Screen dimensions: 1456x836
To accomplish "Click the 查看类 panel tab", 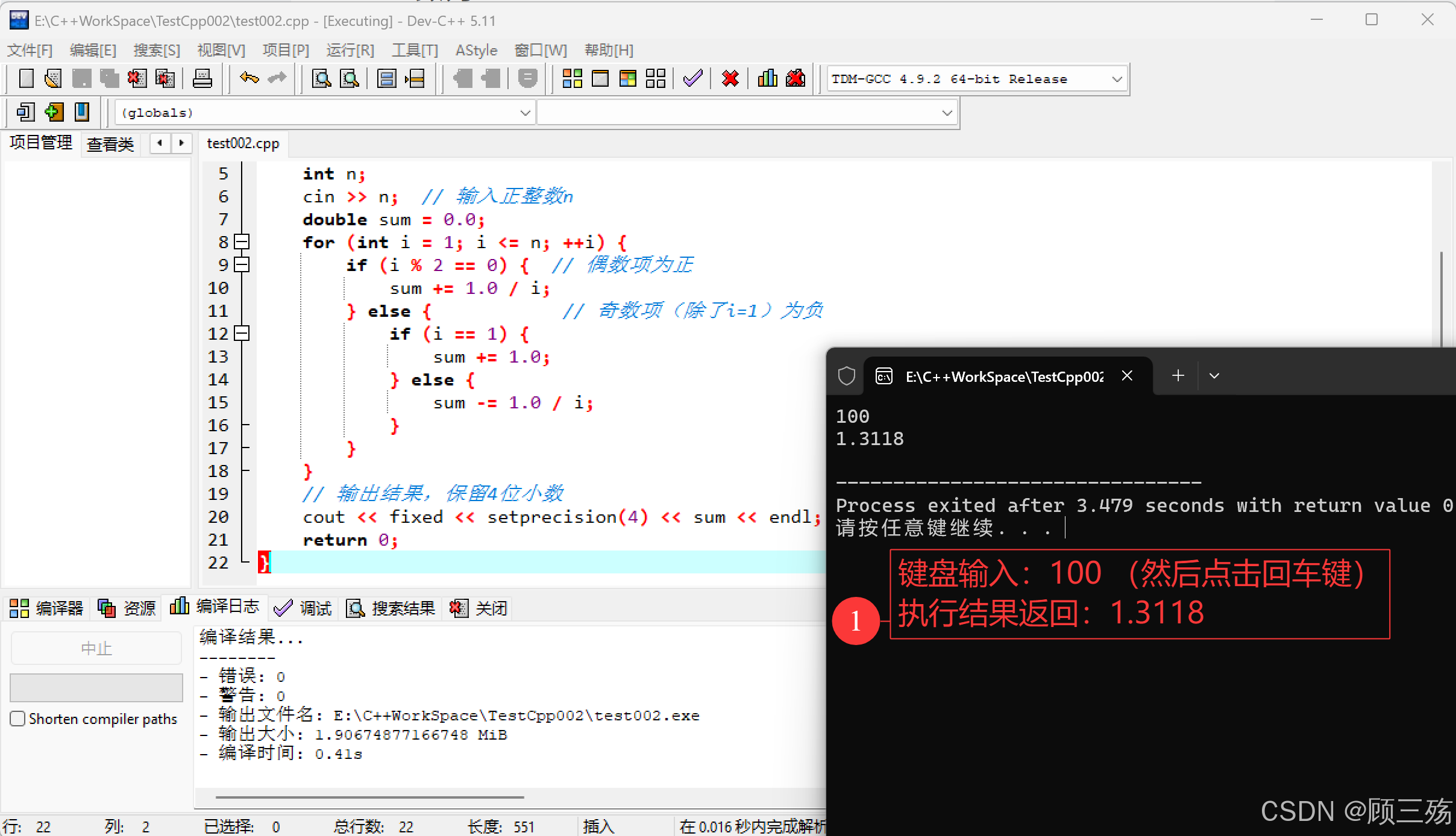I will coord(110,144).
